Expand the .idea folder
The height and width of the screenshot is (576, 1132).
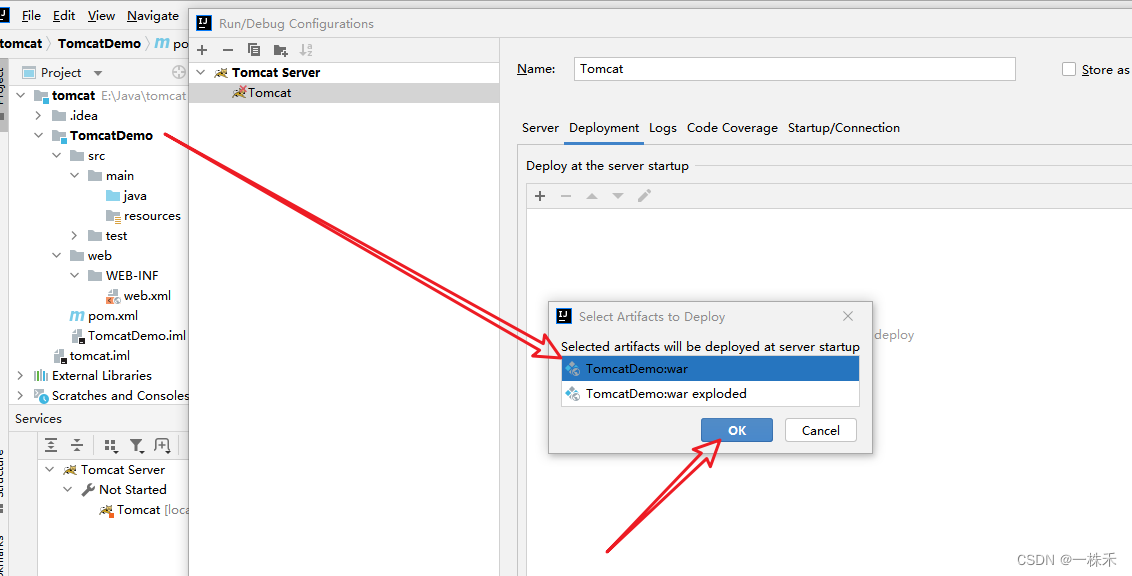38,115
